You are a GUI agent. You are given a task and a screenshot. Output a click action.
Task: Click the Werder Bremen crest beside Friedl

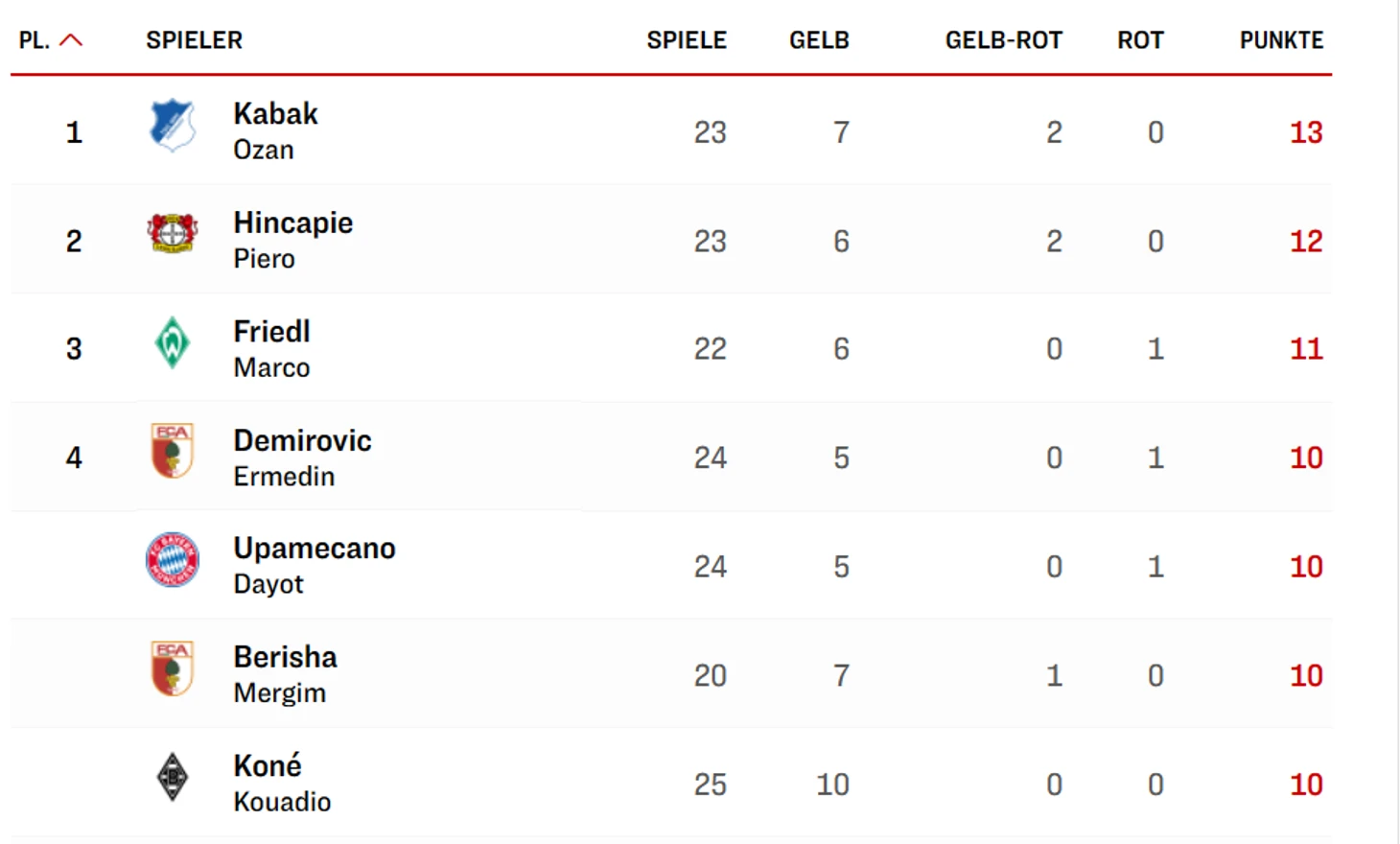[173, 342]
